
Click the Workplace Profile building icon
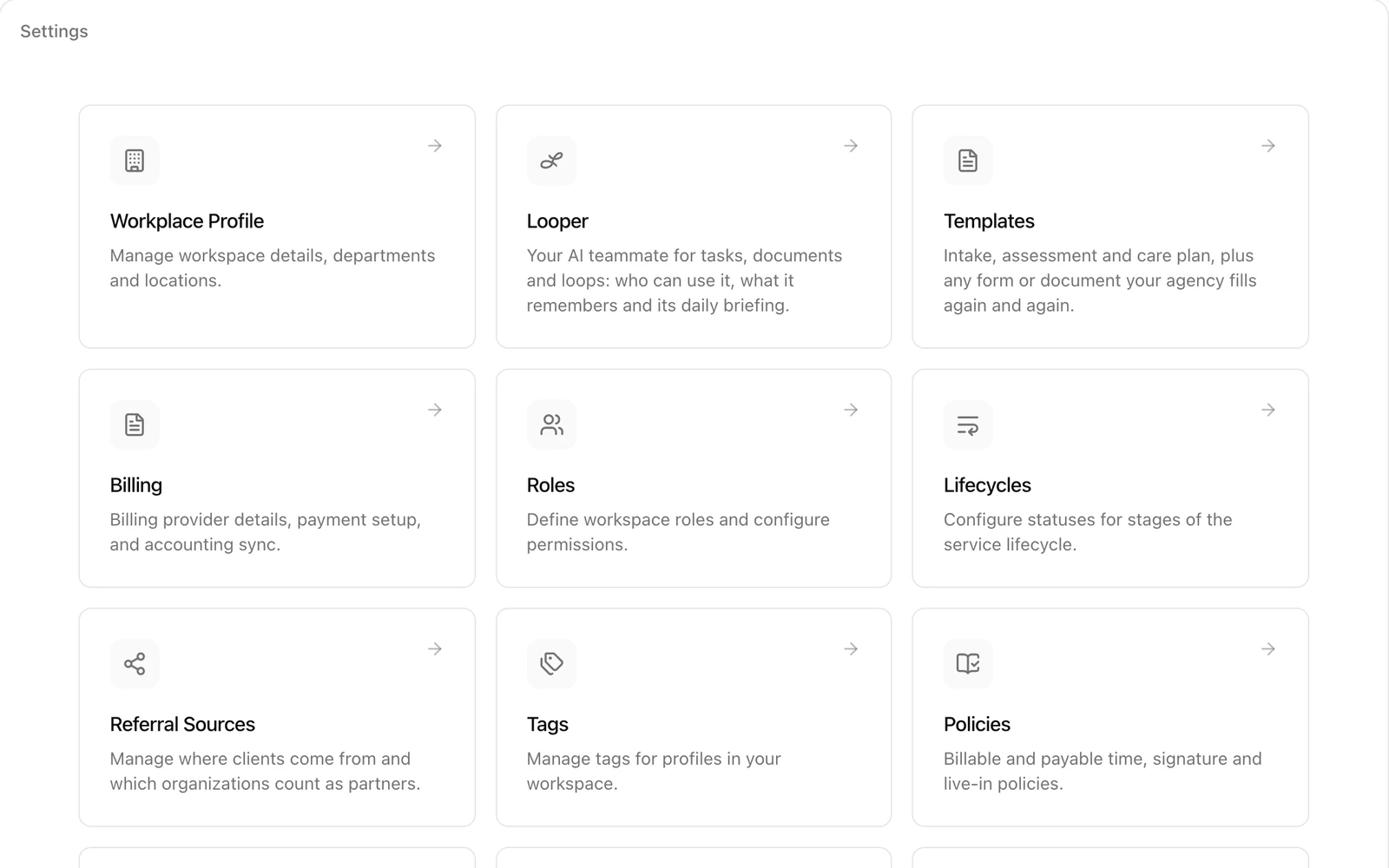135,161
